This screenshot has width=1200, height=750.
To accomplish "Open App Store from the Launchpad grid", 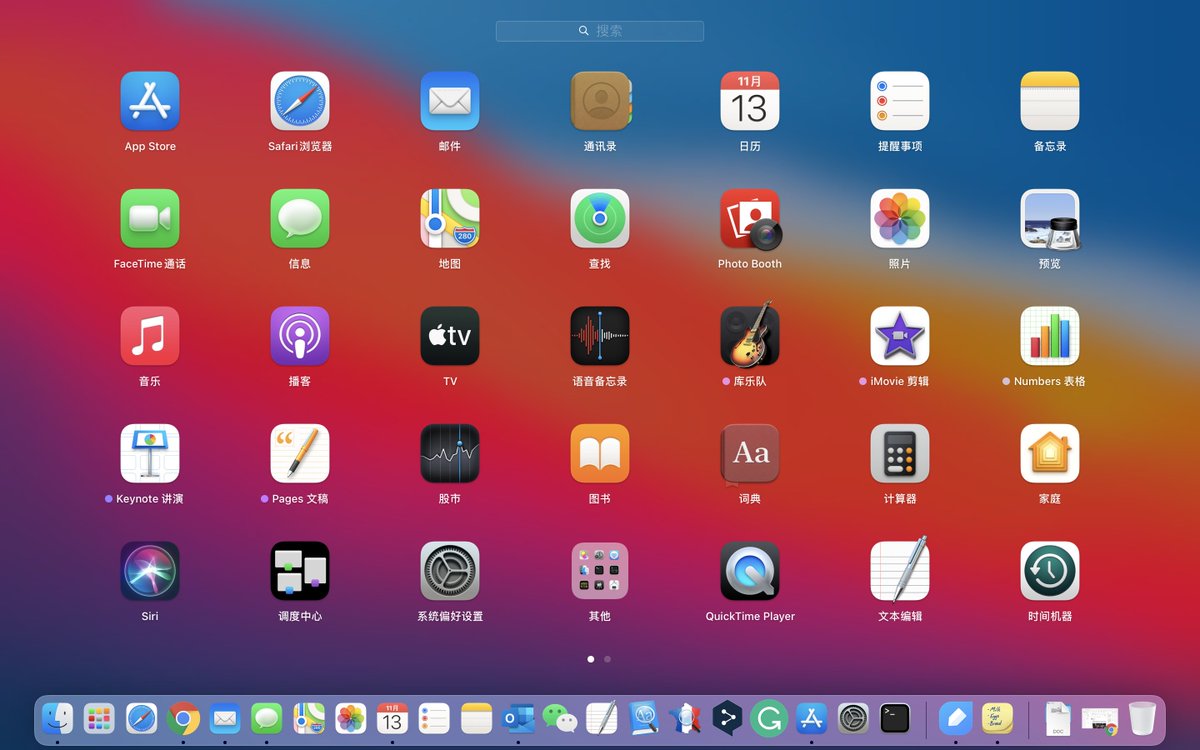I will (150, 101).
